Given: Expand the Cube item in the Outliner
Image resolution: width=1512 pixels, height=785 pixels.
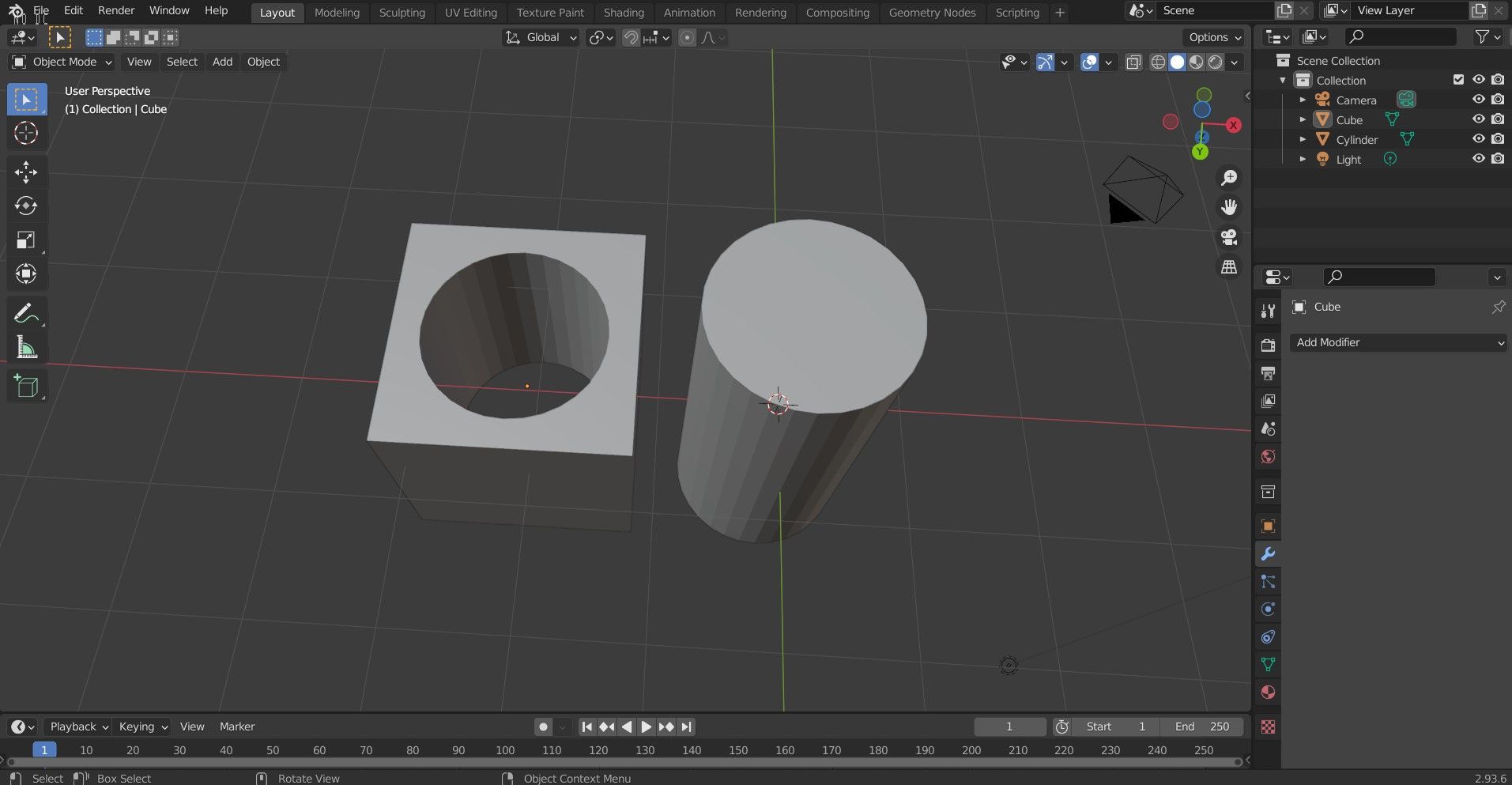Looking at the screenshot, I should pos(1303,119).
